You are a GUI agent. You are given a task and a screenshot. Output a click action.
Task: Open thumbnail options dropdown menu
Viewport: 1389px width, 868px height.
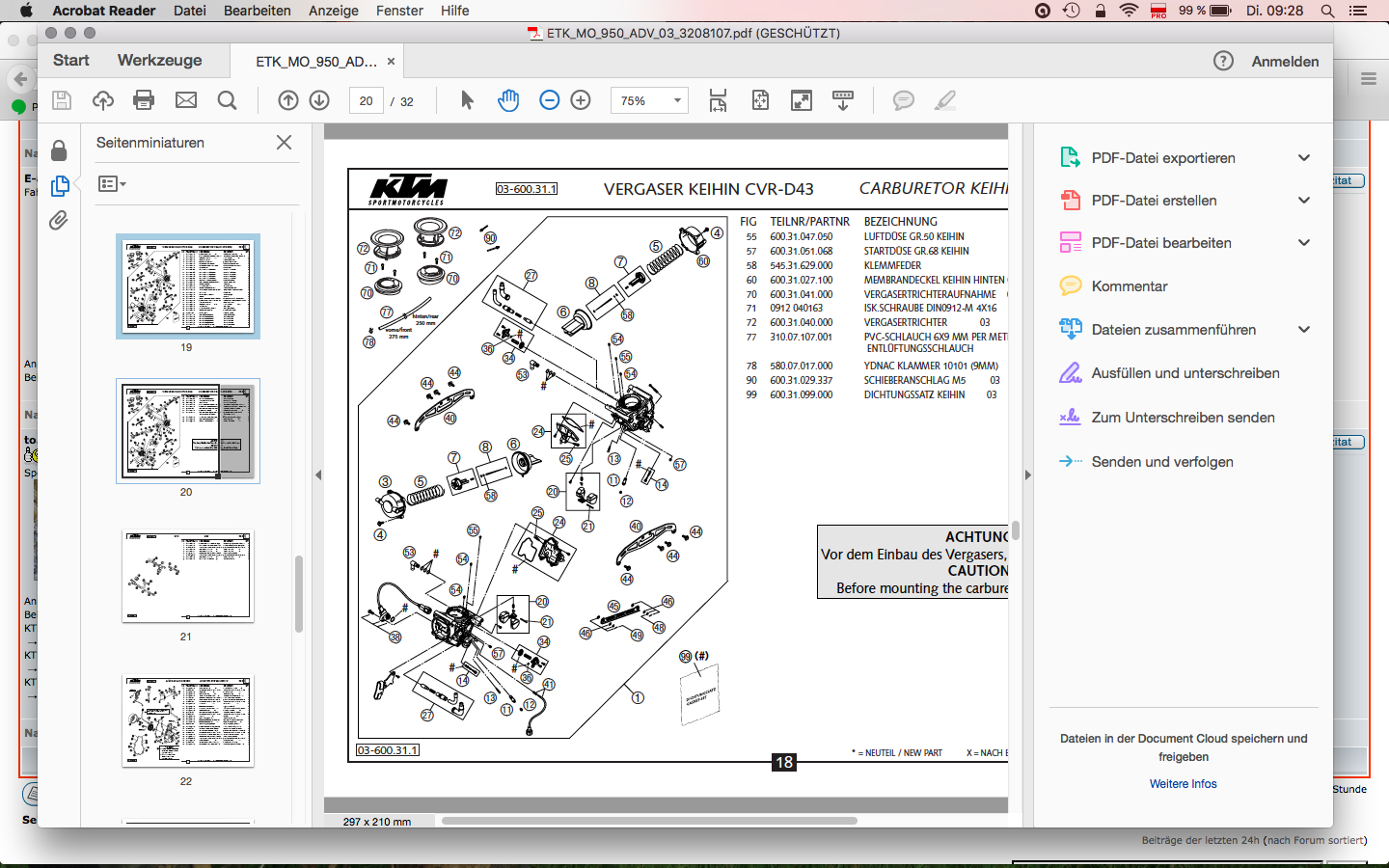(112, 183)
